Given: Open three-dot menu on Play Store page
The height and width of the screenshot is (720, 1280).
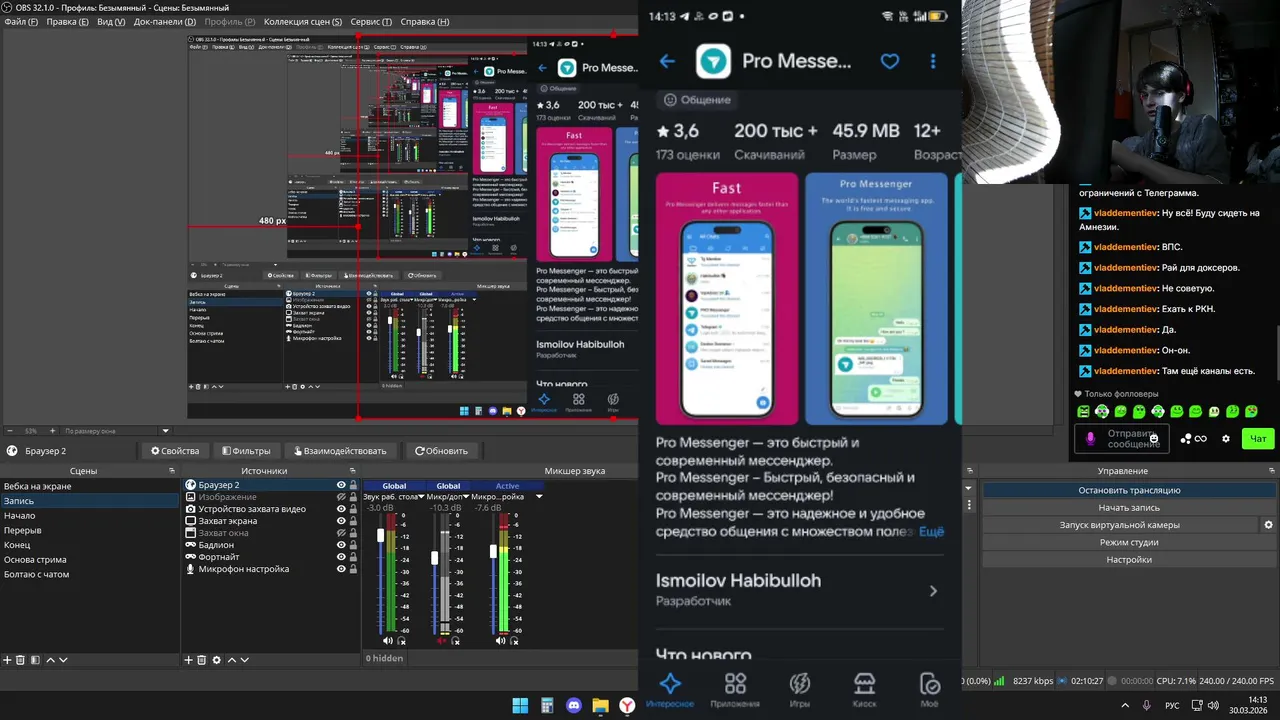Looking at the screenshot, I should 933,61.
